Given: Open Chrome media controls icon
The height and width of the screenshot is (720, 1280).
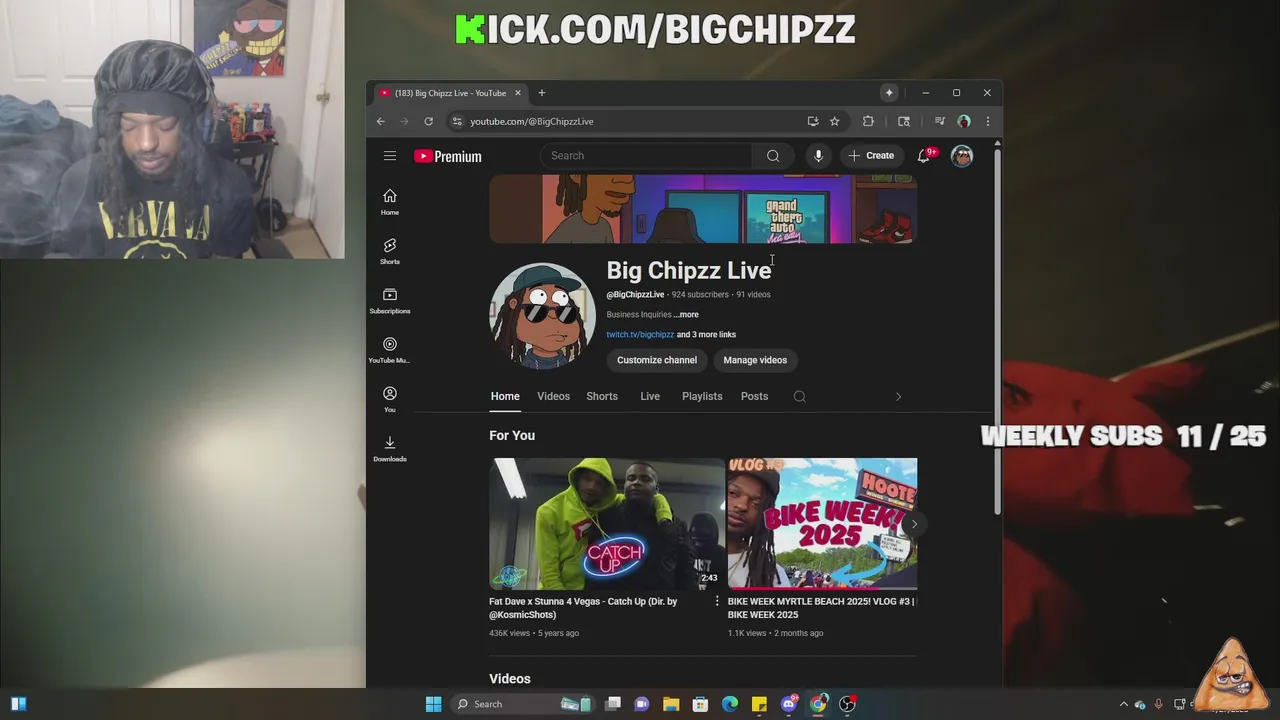Looking at the screenshot, I should [939, 121].
